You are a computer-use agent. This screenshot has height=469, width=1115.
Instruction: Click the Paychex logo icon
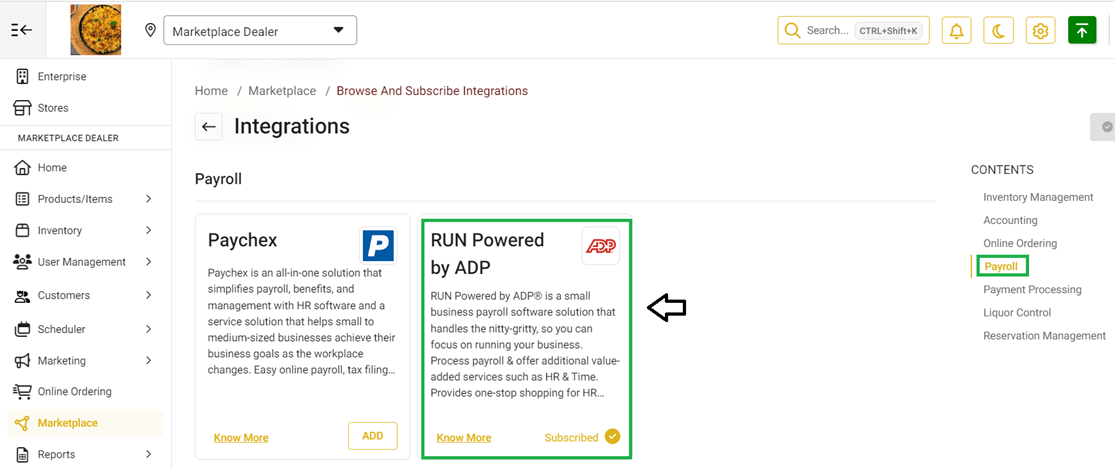coord(378,245)
